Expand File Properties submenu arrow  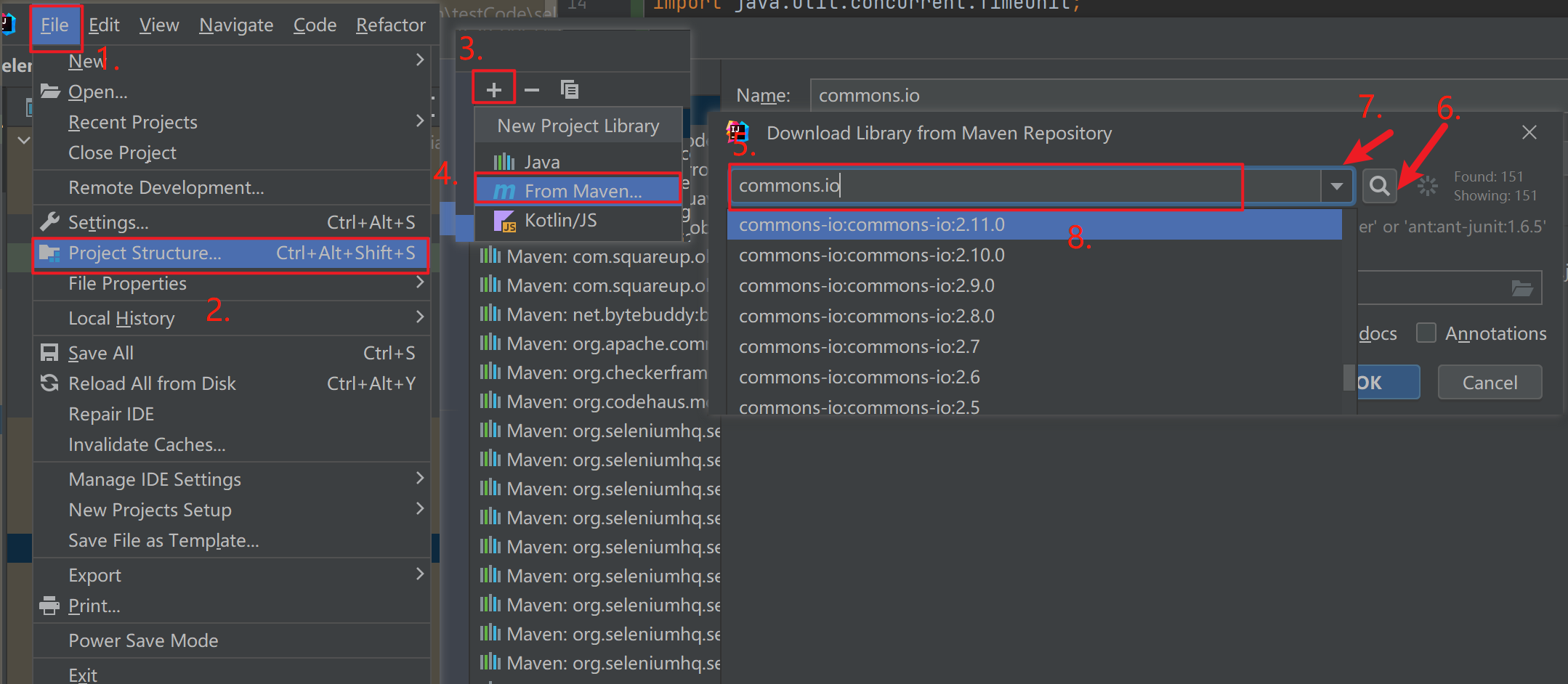tap(420, 282)
